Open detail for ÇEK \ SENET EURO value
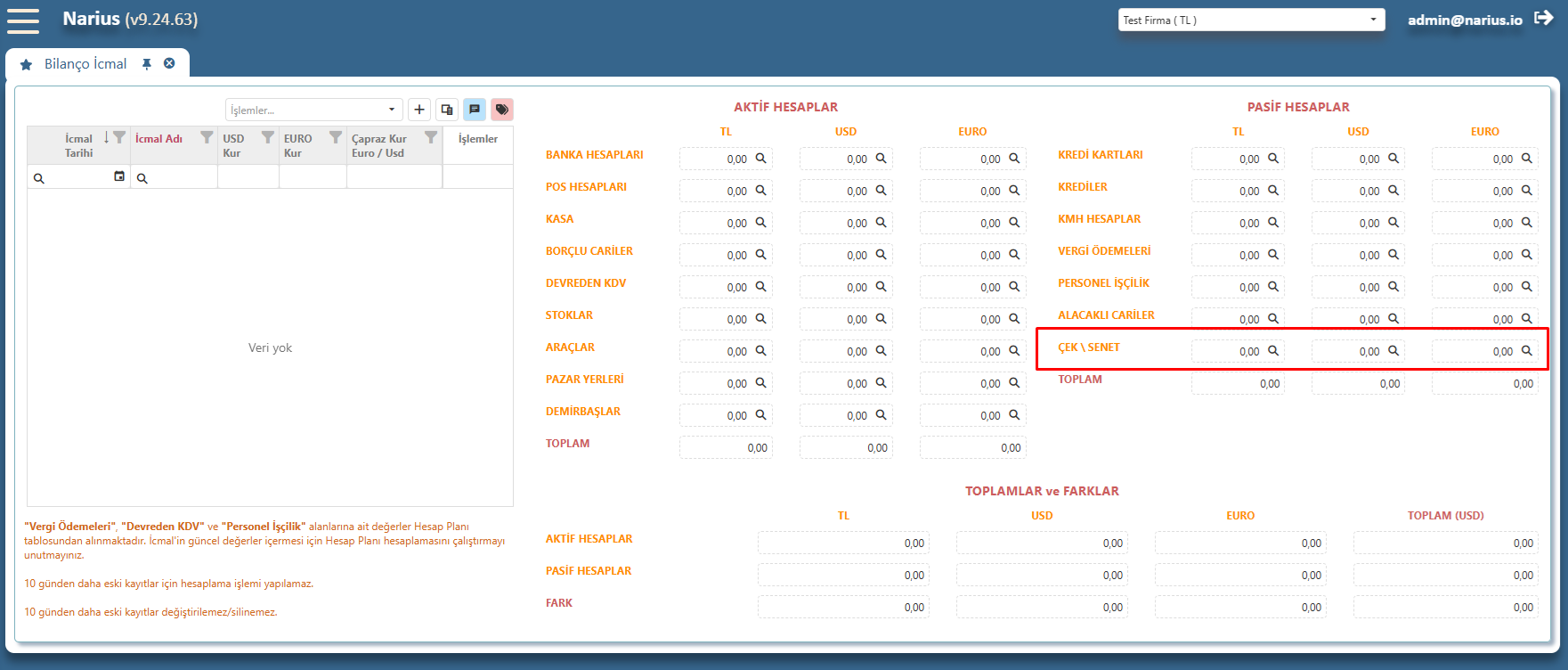The image size is (1568, 670). pyautogui.click(x=1527, y=351)
